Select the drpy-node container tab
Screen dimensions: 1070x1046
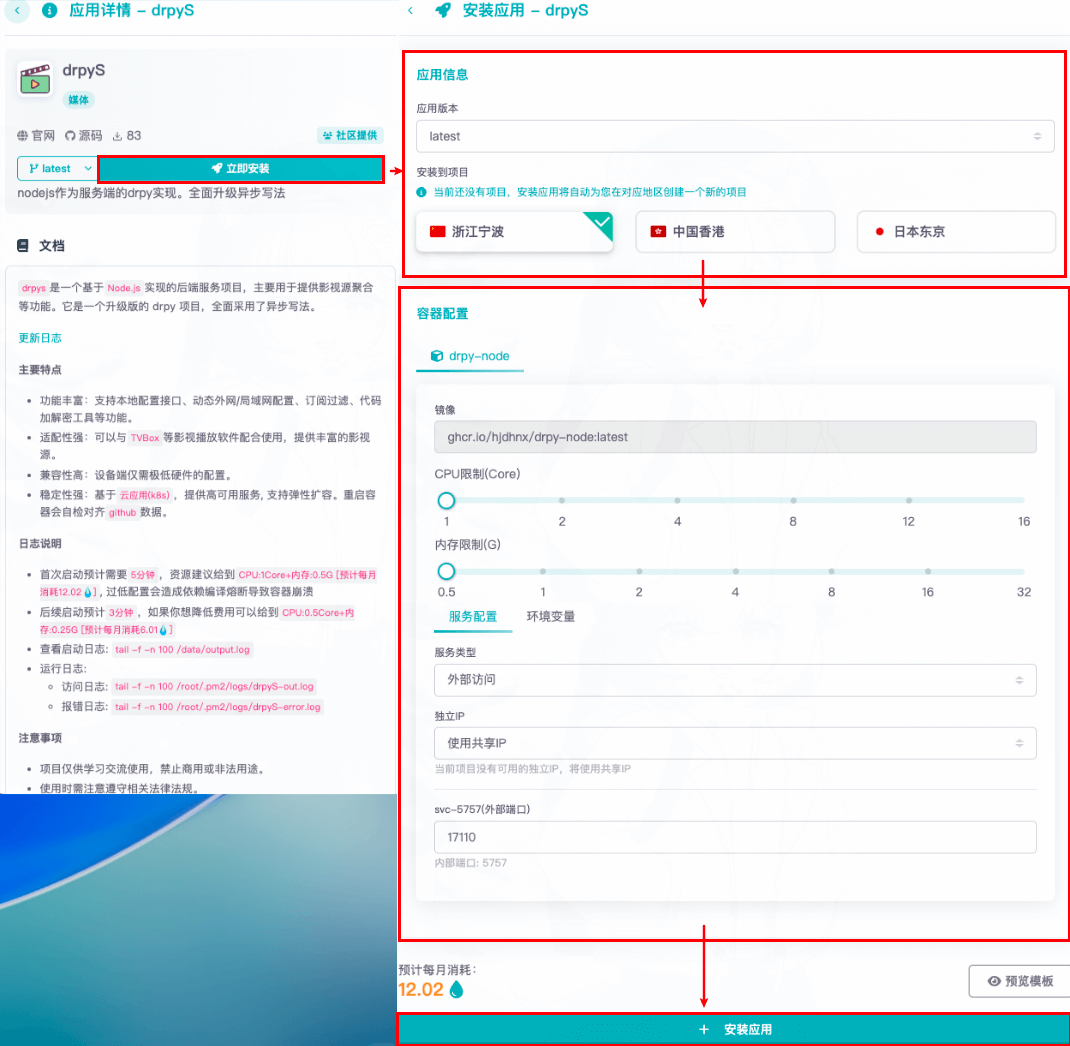[470, 356]
